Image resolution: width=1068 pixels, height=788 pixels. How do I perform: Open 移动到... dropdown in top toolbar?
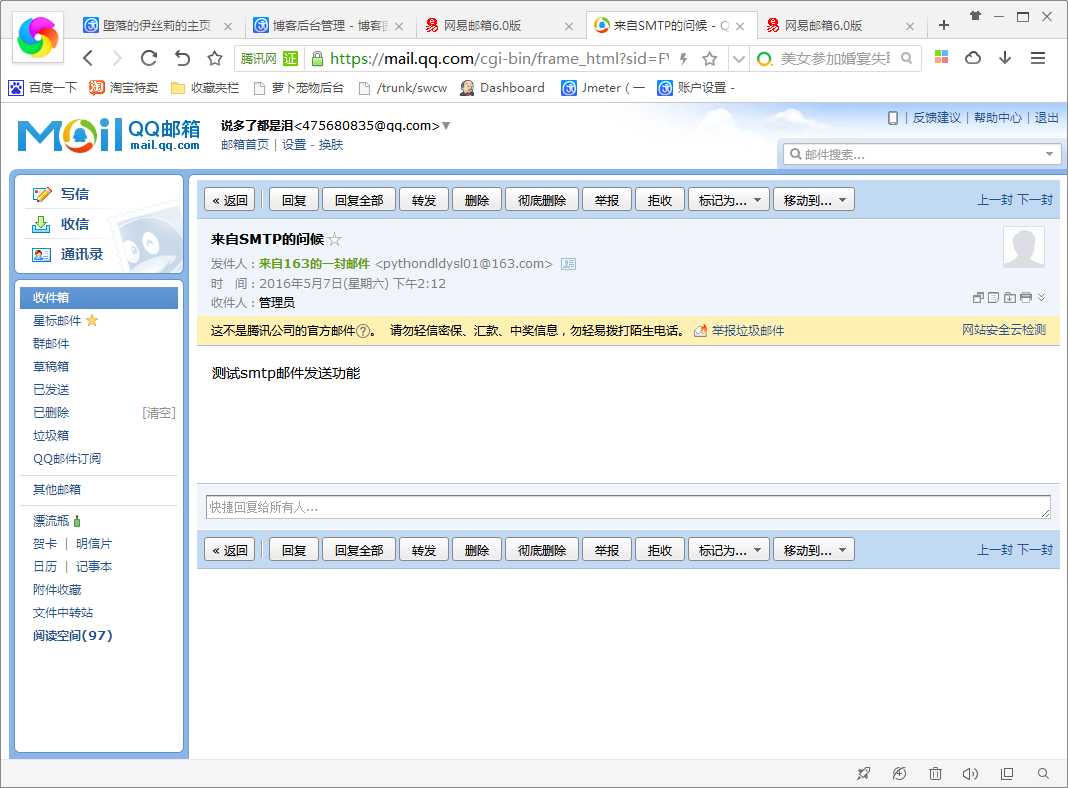click(814, 200)
